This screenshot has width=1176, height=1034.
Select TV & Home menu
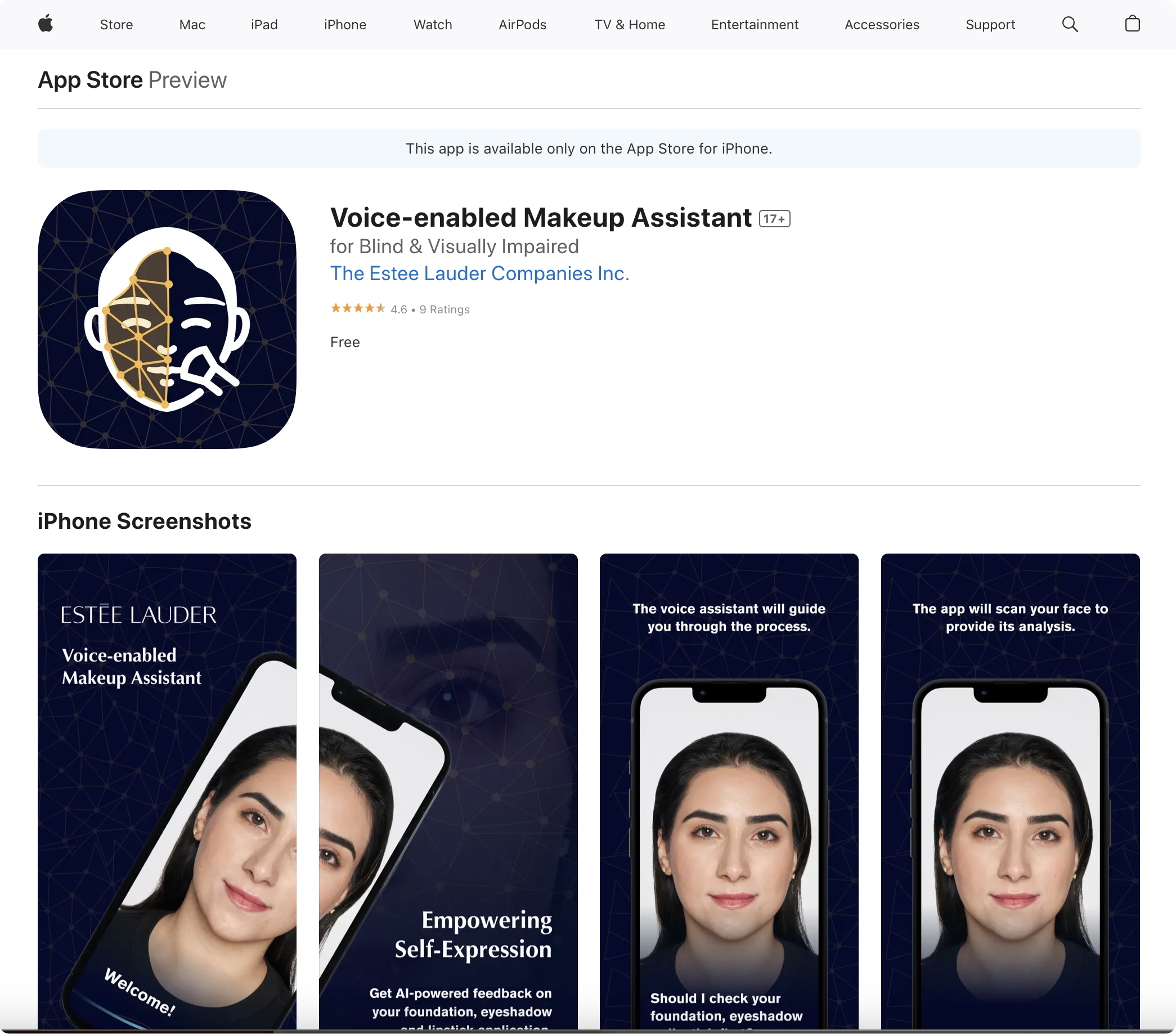(630, 25)
